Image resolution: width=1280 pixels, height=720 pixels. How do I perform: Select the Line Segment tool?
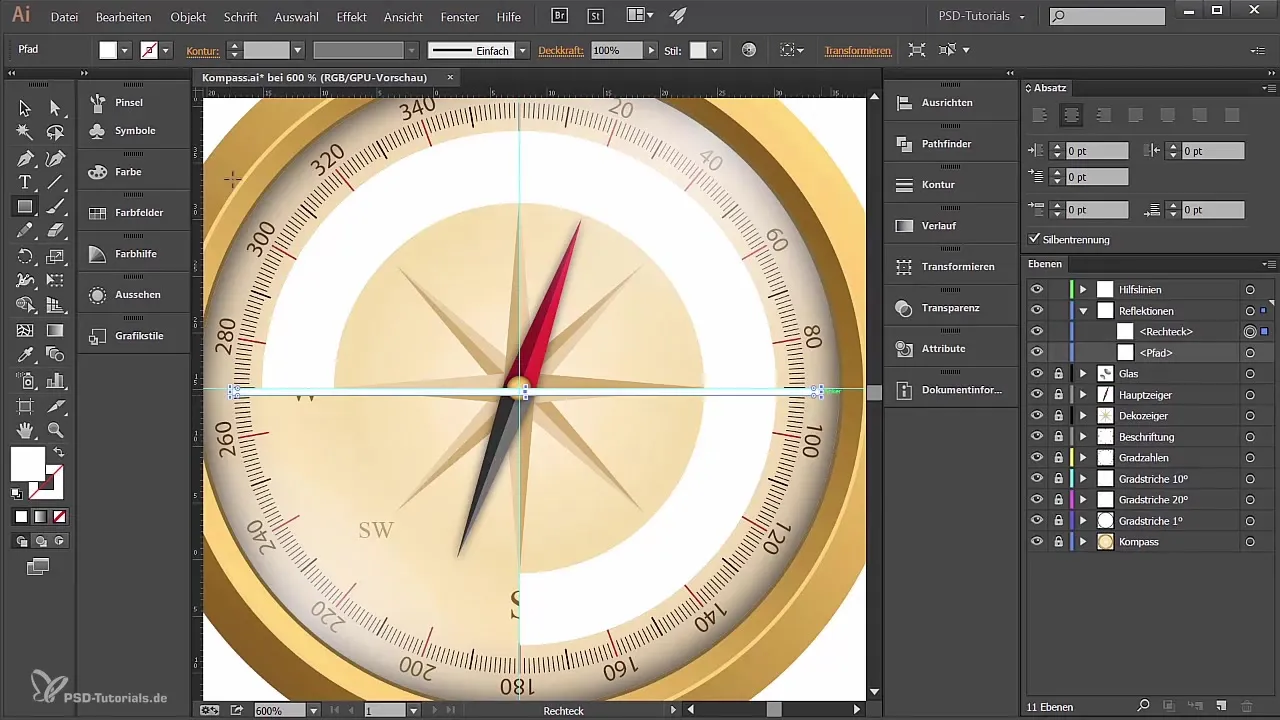point(55,182)
